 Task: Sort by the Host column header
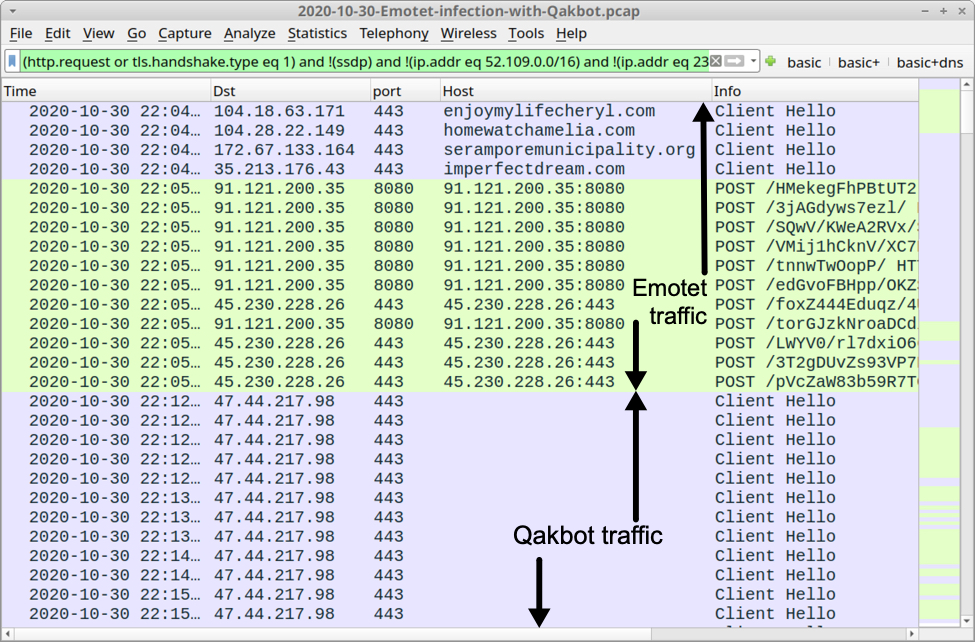[576, 91]
